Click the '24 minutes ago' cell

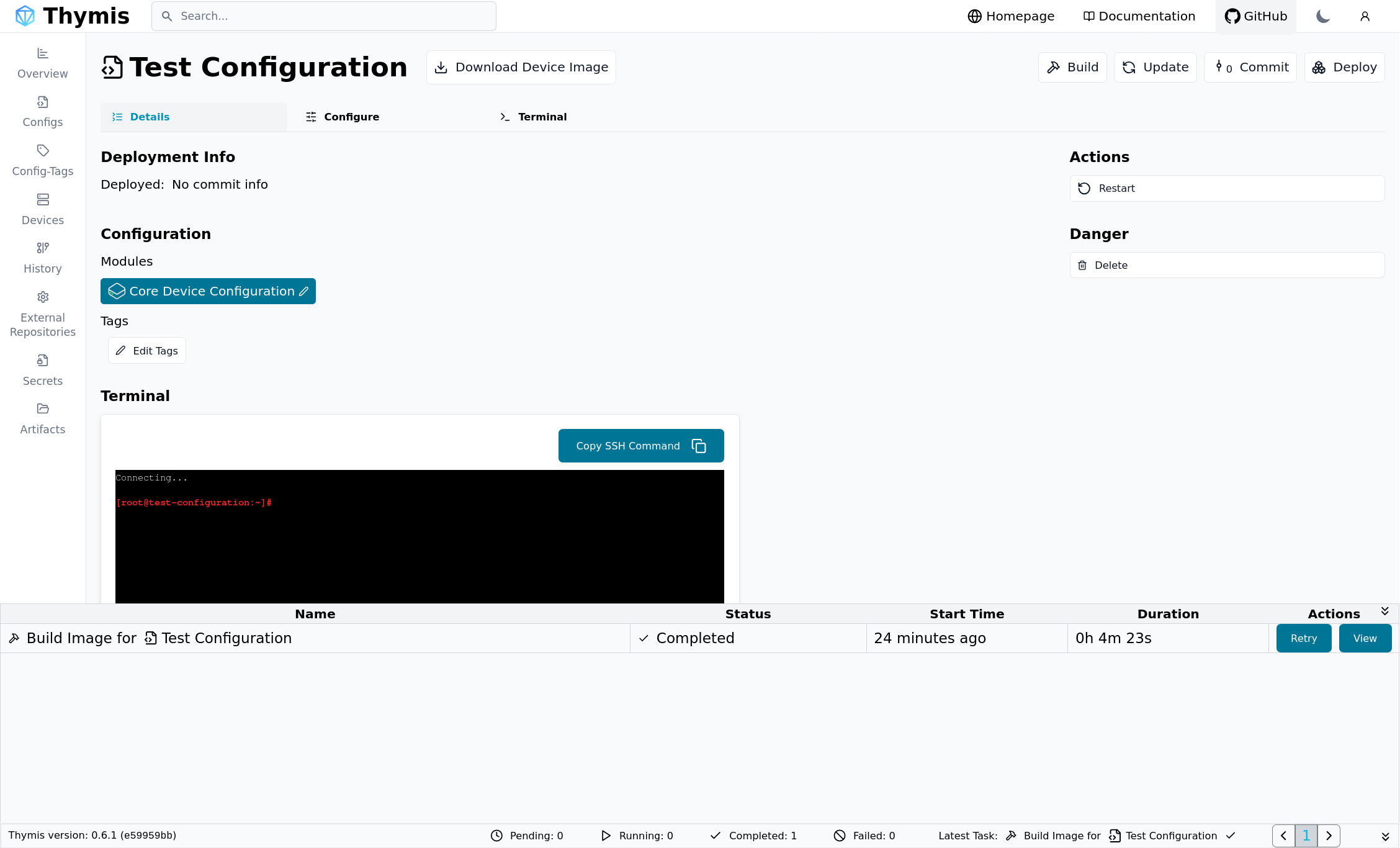[x=967, y=638]
